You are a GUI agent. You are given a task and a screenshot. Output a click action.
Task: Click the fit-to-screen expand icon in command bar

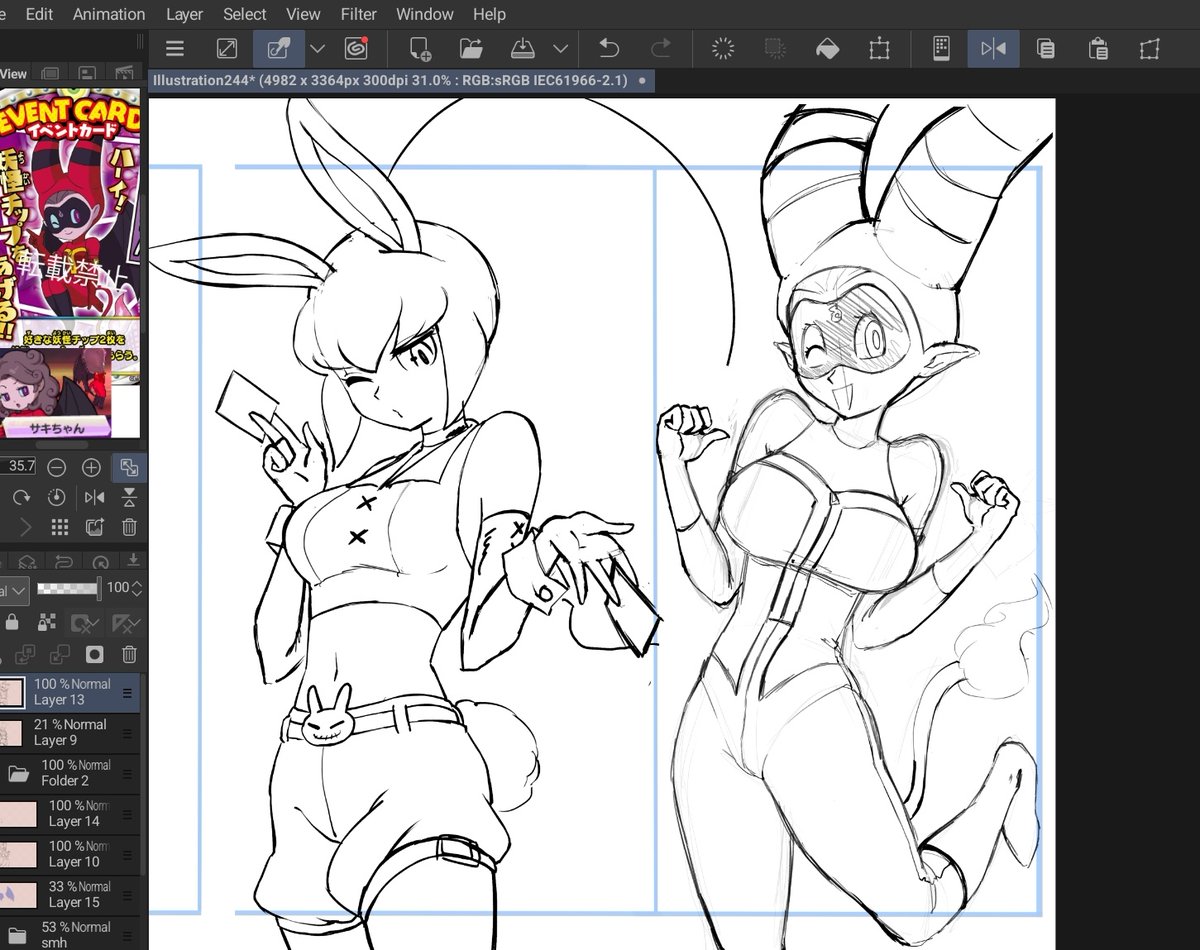[227, 48]
